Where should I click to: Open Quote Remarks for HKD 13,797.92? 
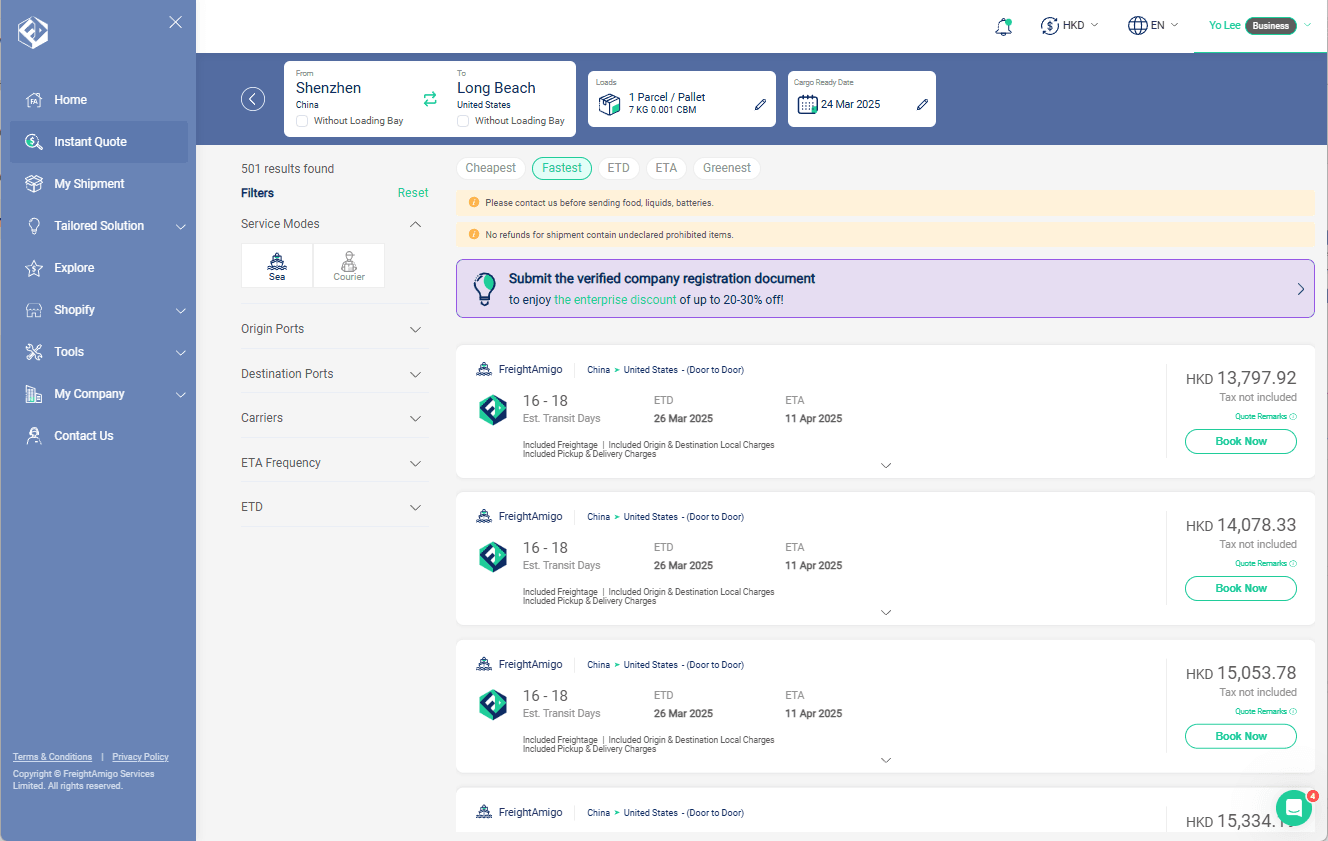pyautogui.click(x=1265, y=417)
